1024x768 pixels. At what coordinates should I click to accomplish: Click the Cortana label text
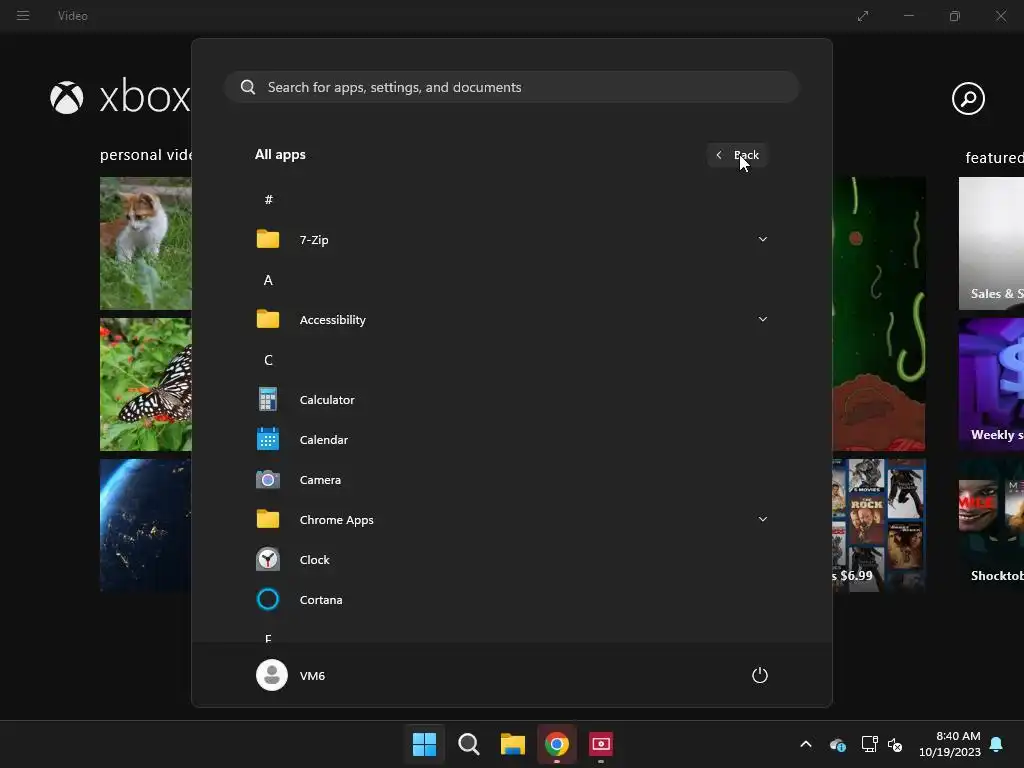(x=321, y=600)
